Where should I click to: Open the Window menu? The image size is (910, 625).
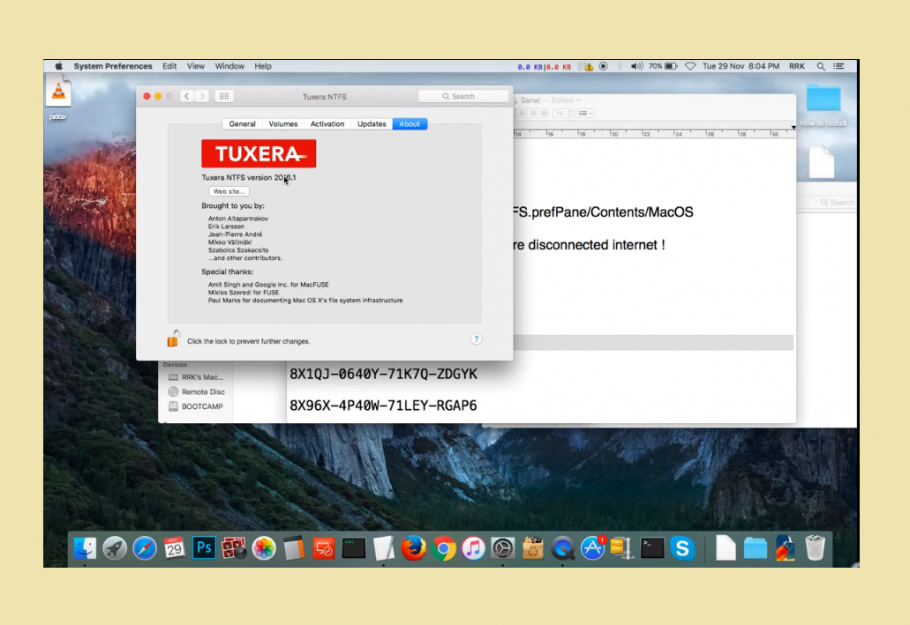[x=229, y=66]
